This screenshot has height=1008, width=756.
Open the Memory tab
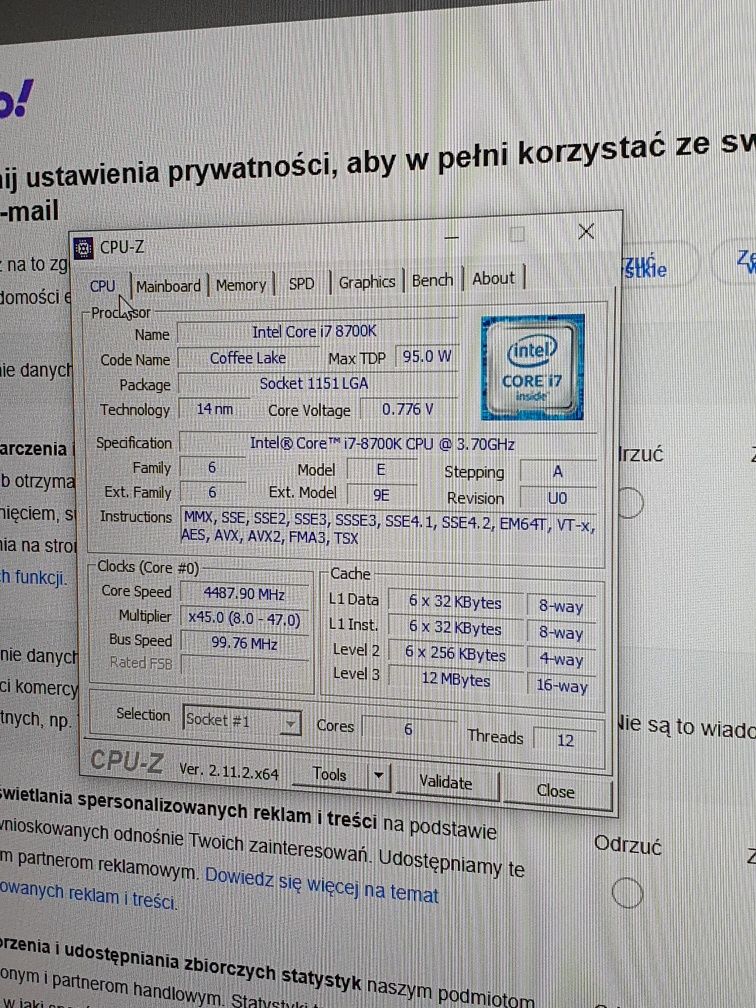[241, 285]
